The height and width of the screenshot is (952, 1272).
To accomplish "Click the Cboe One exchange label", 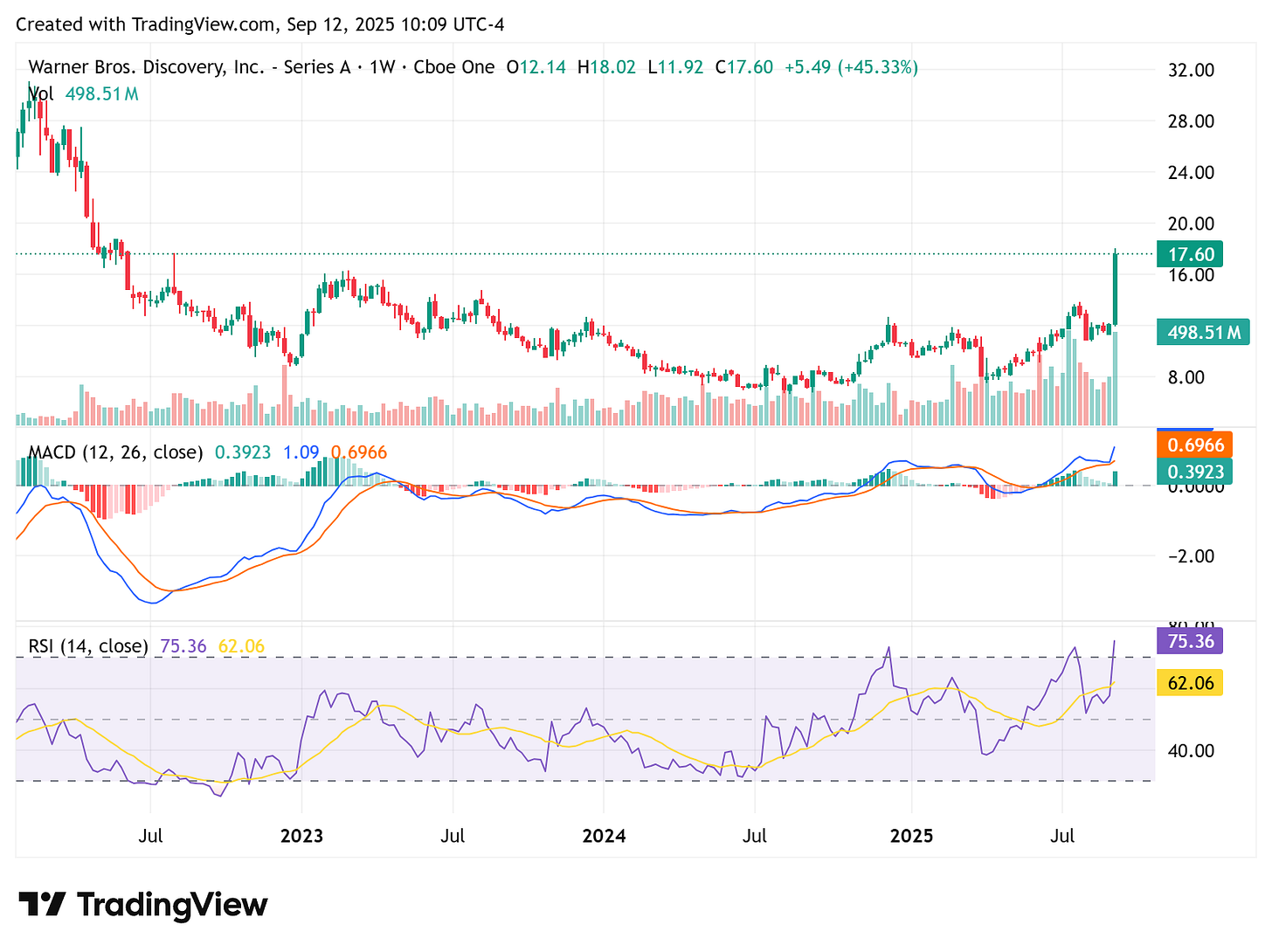I will point(455,66).
